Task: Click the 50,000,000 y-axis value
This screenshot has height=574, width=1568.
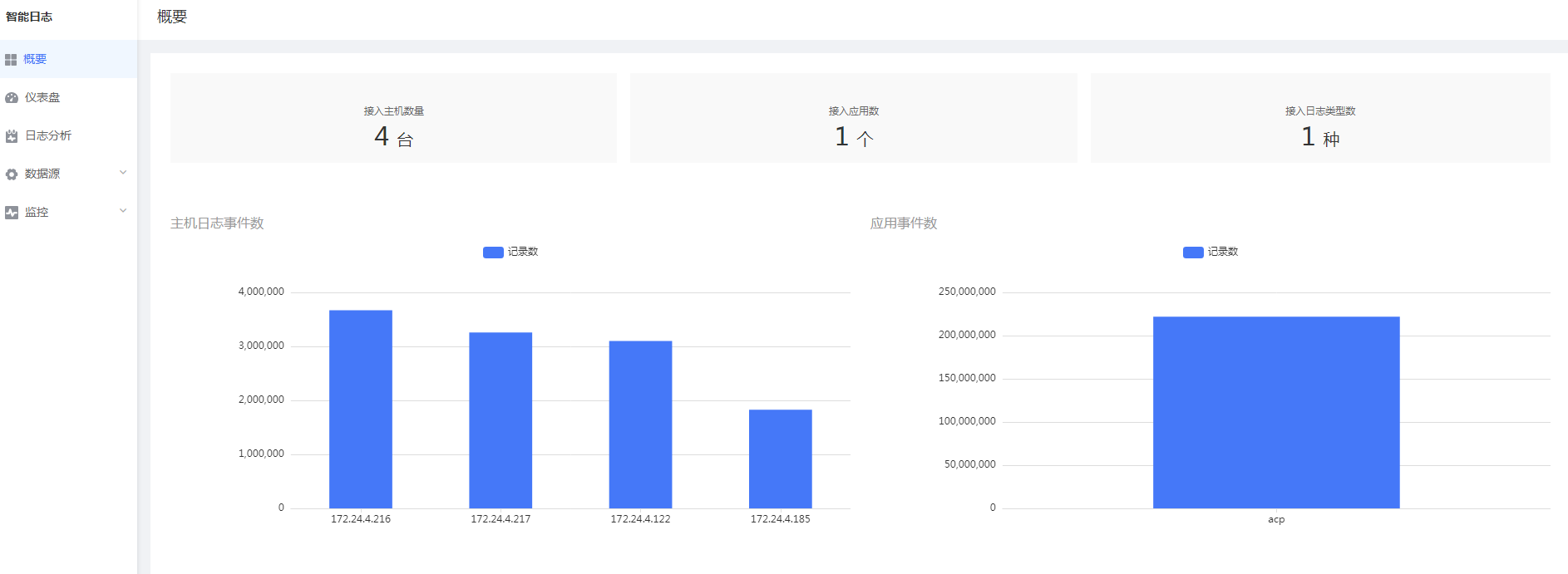Action: [969, 464]
